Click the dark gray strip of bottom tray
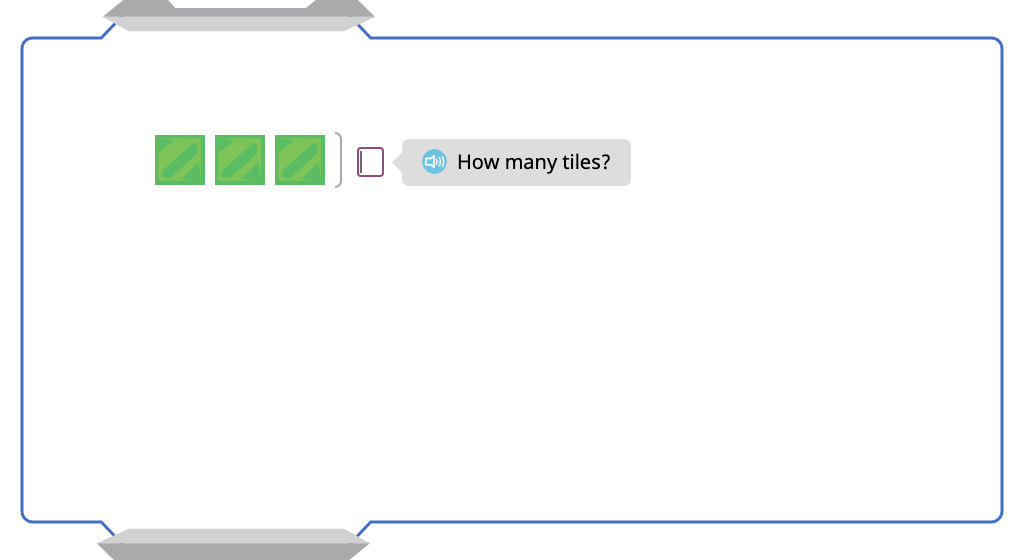1024x560 pixels. pyautogui.click(x=233, y=552)
